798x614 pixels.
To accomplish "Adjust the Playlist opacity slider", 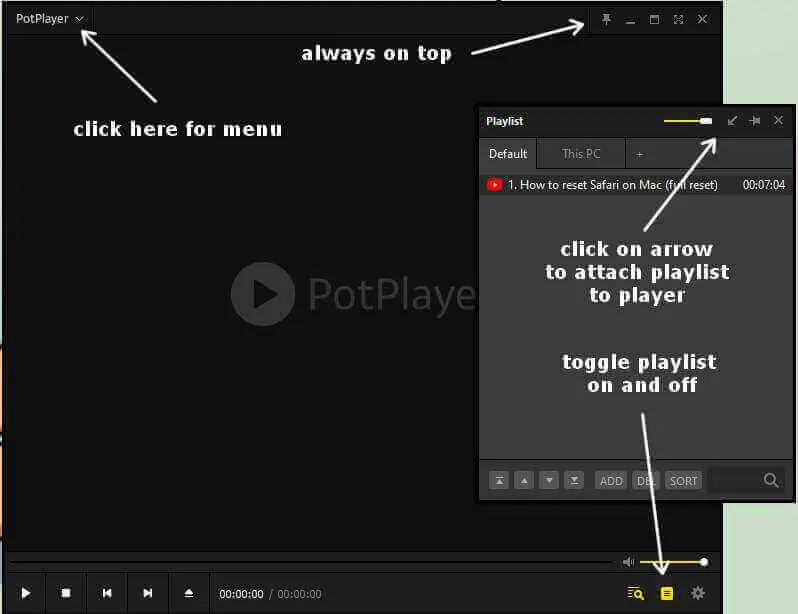I will (688, 121).
